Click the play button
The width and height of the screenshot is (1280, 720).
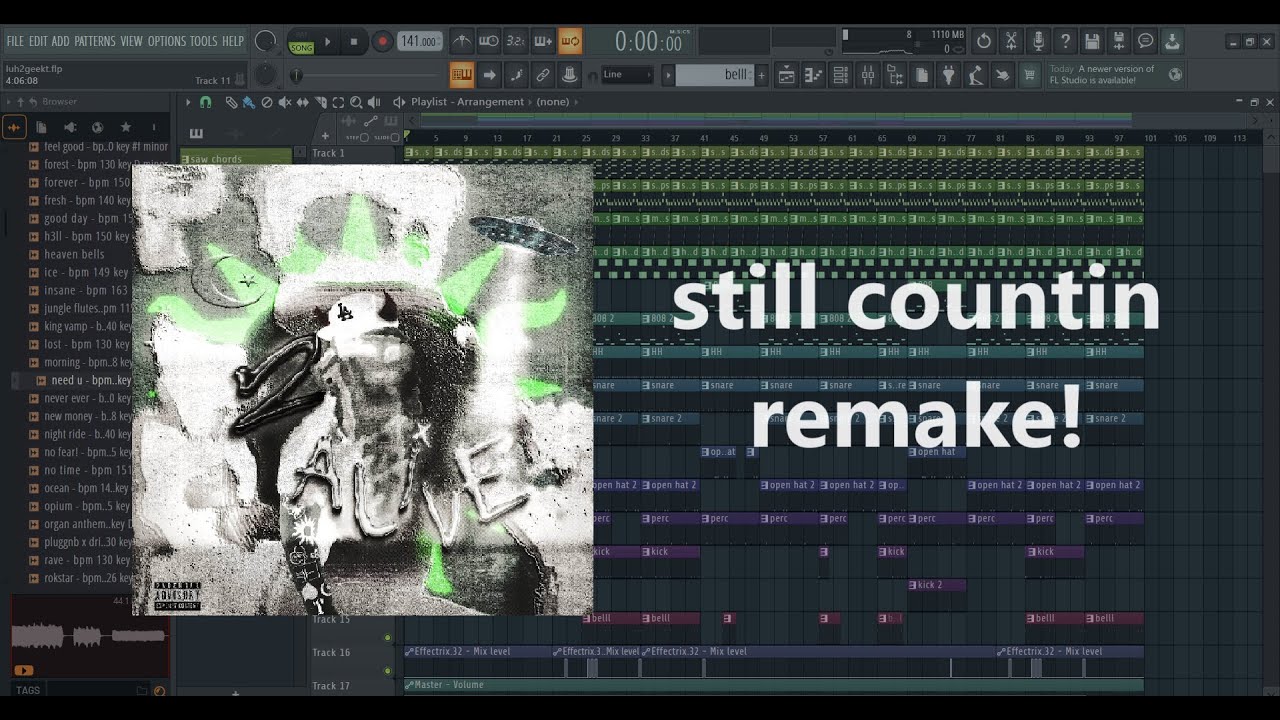click(x=327, y=42)
